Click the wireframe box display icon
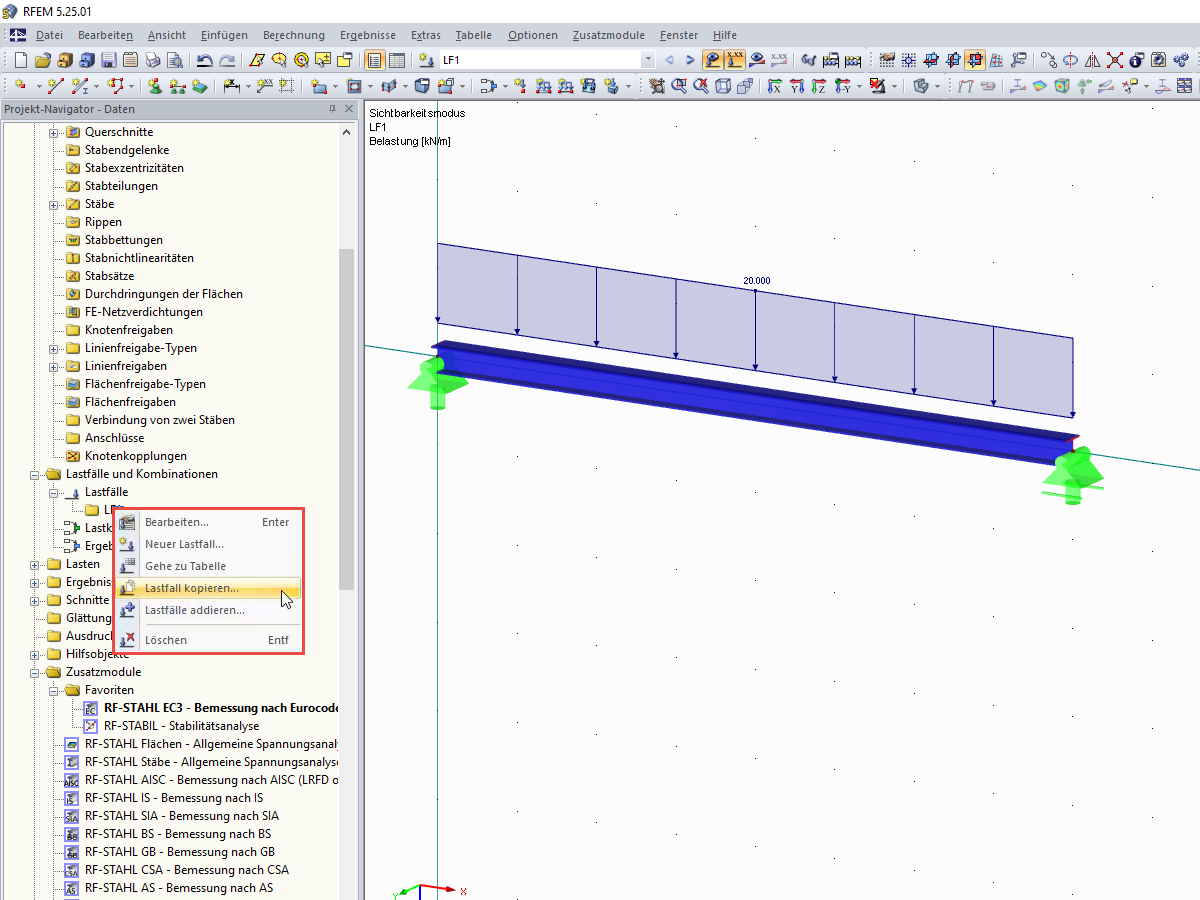This screenshot has width=1200, height=900. click(722, 86)
